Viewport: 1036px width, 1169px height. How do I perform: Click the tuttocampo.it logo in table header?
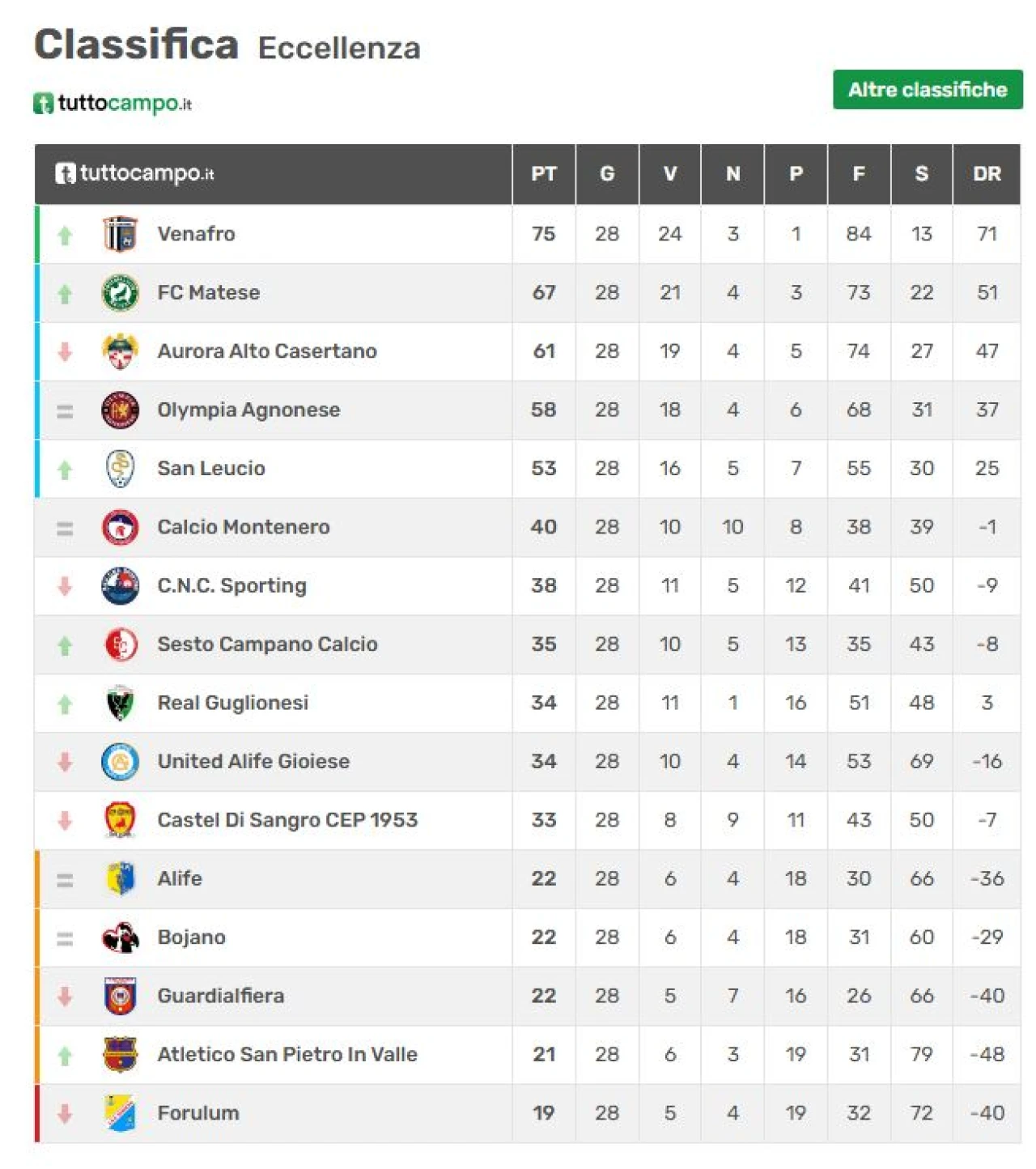coord(134,173)
